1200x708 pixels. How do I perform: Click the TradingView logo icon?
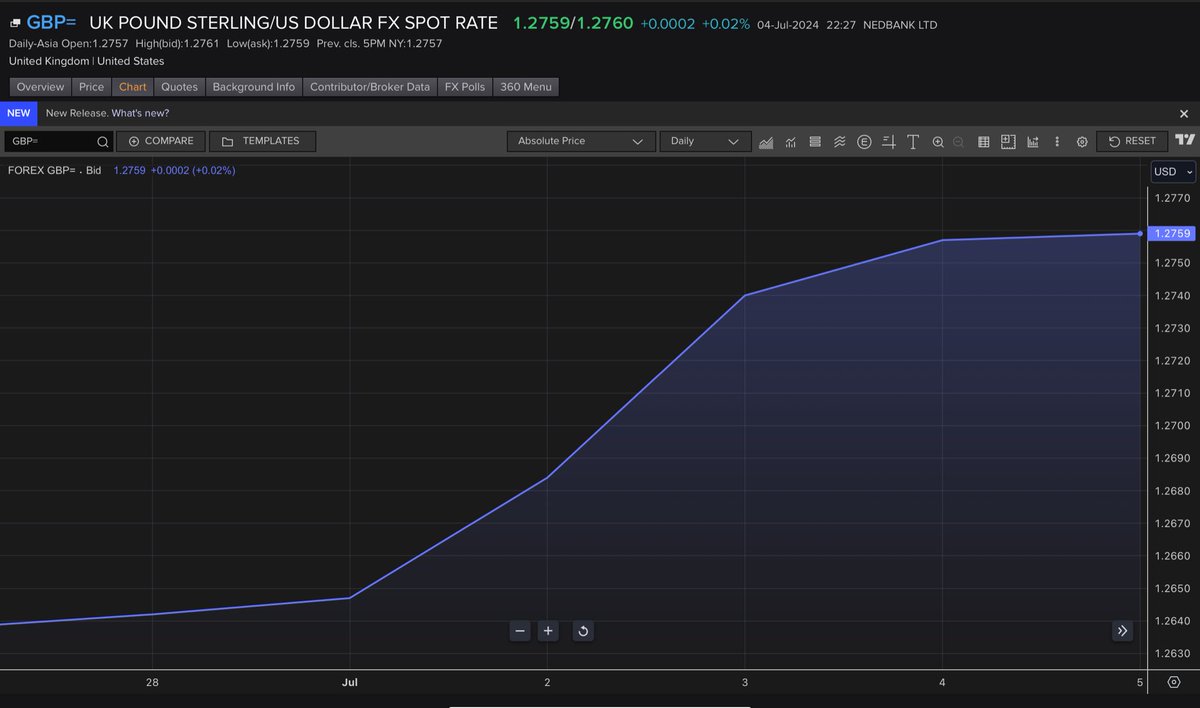pos(1185,141)
